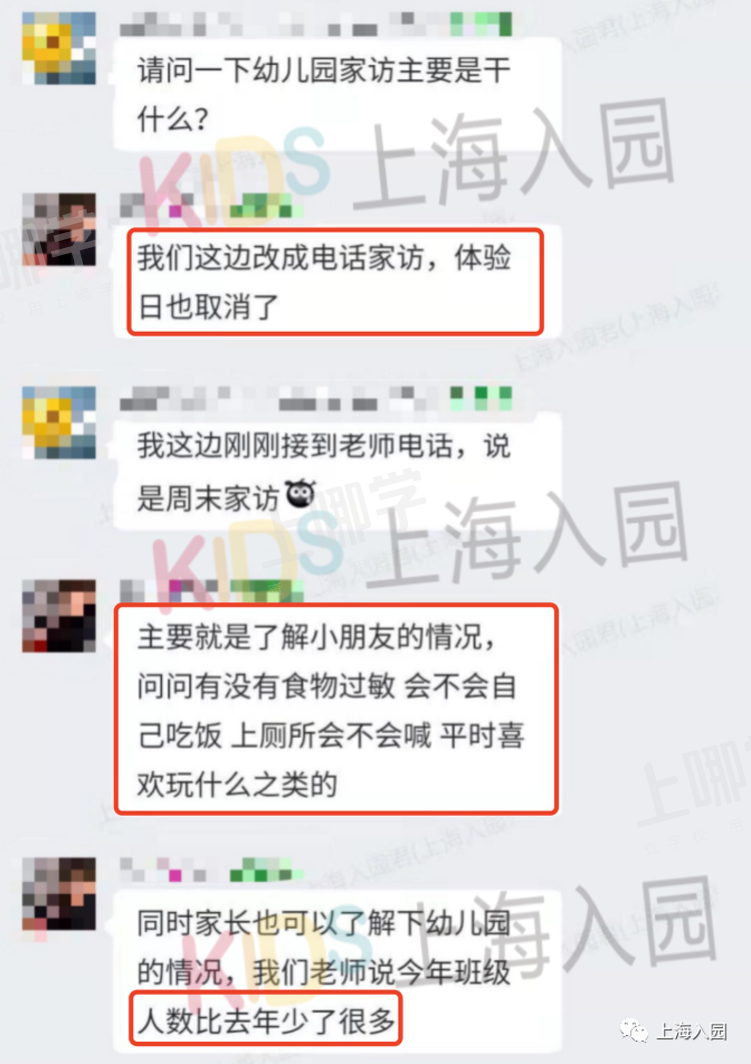Open the 上海入园 account label at bottom right
The width and height of the screenshot is (751, 1064).
point(691,1032)
